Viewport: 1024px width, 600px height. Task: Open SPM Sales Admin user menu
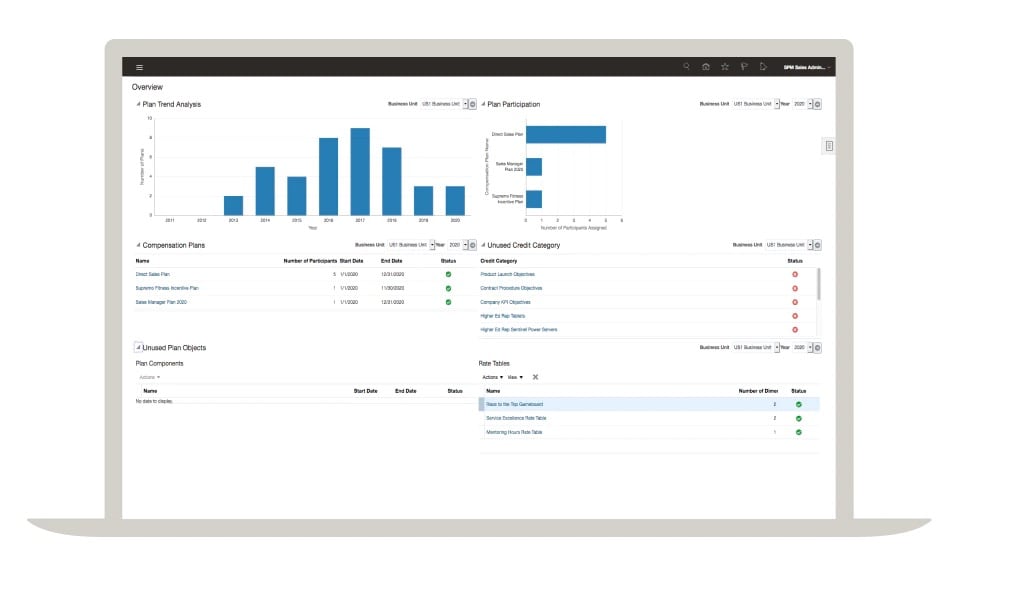(806, 67)
